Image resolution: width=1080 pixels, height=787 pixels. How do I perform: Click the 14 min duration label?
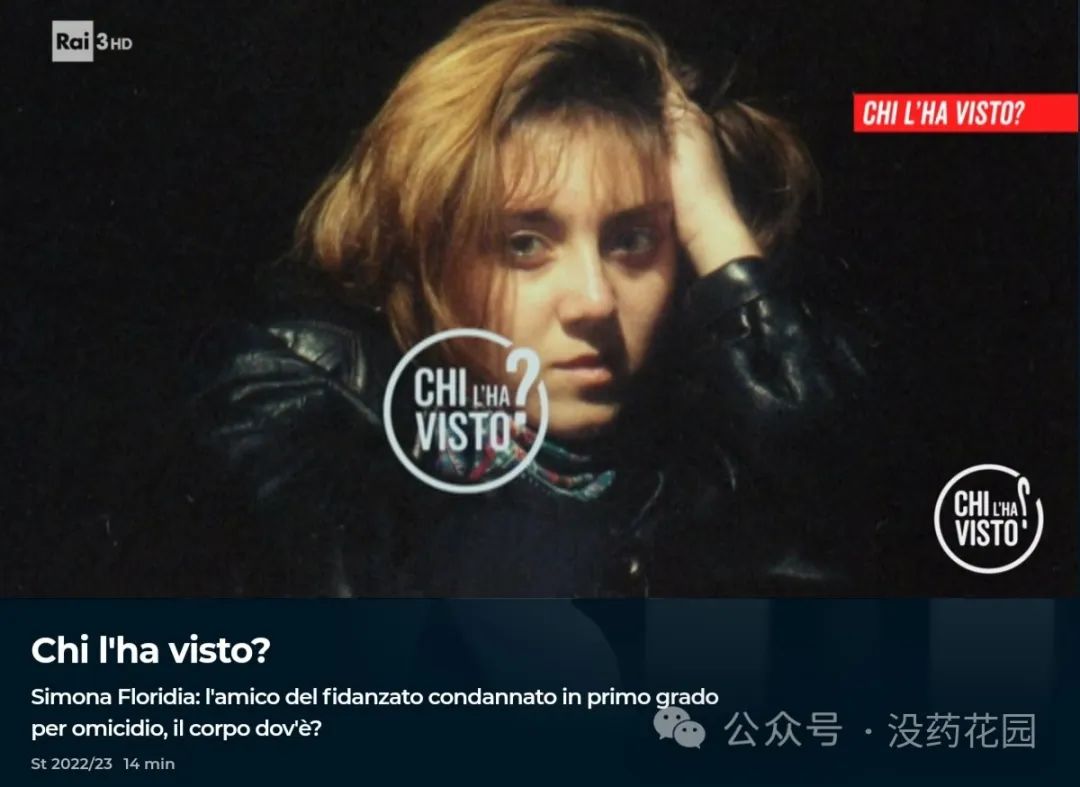point(149,764)
